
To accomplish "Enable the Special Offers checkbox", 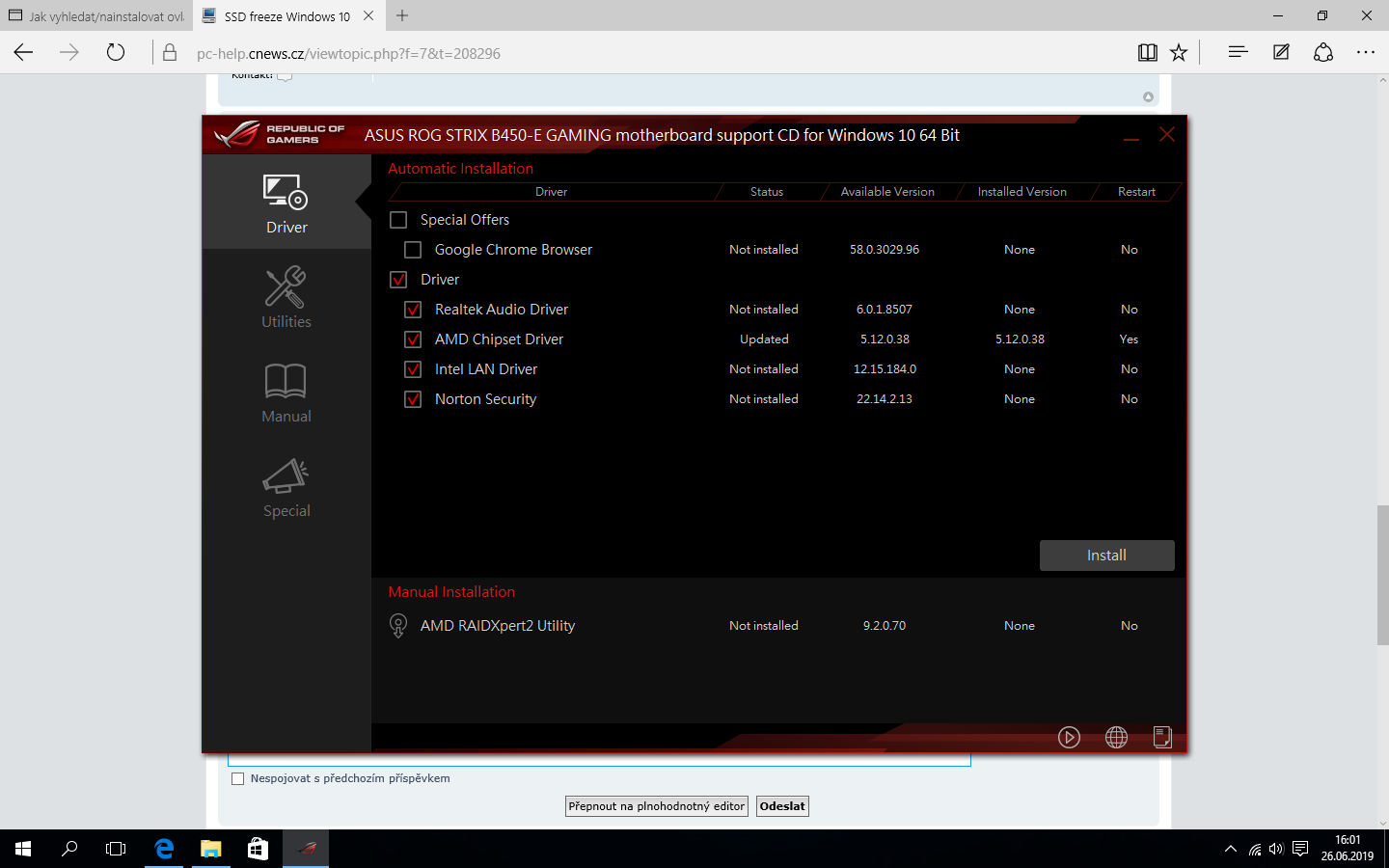I will click(398, 220).
